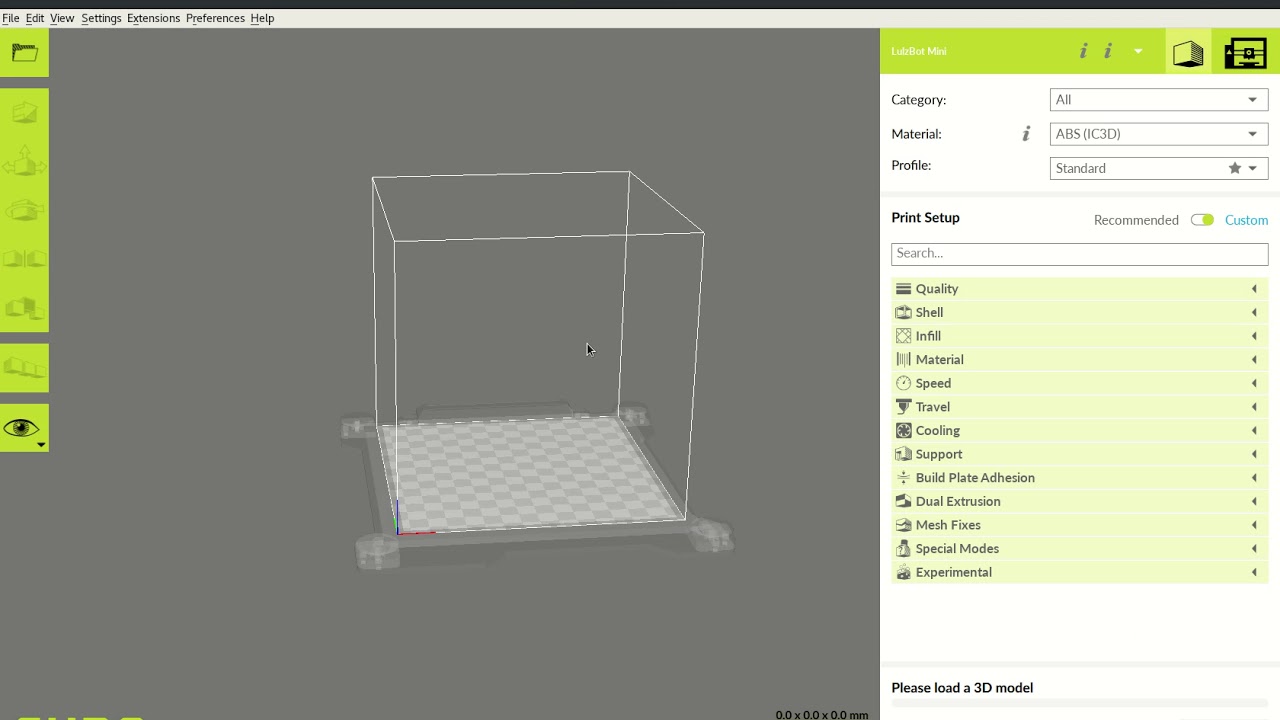Click the Custom label
The image size is (1280, 720).
1246,220
